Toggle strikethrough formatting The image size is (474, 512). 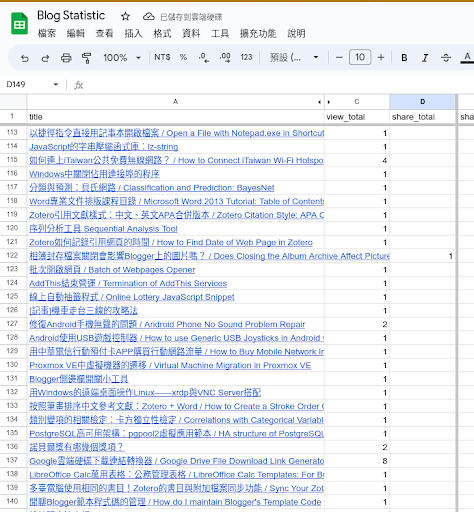pyautogui.click(x=446, y=58)
